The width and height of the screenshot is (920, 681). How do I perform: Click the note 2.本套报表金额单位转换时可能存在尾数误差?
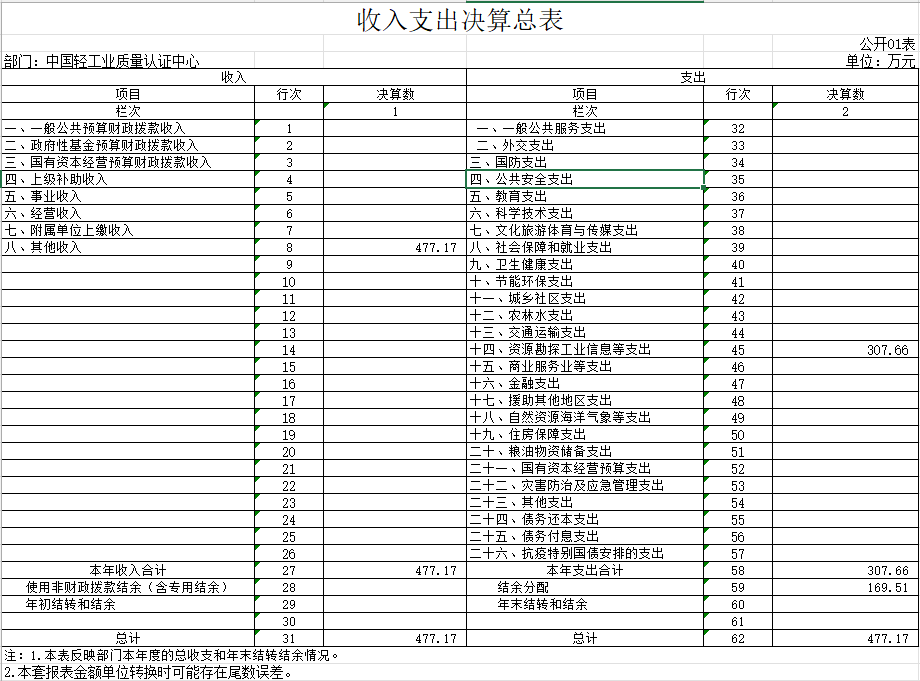coord(148,672)
